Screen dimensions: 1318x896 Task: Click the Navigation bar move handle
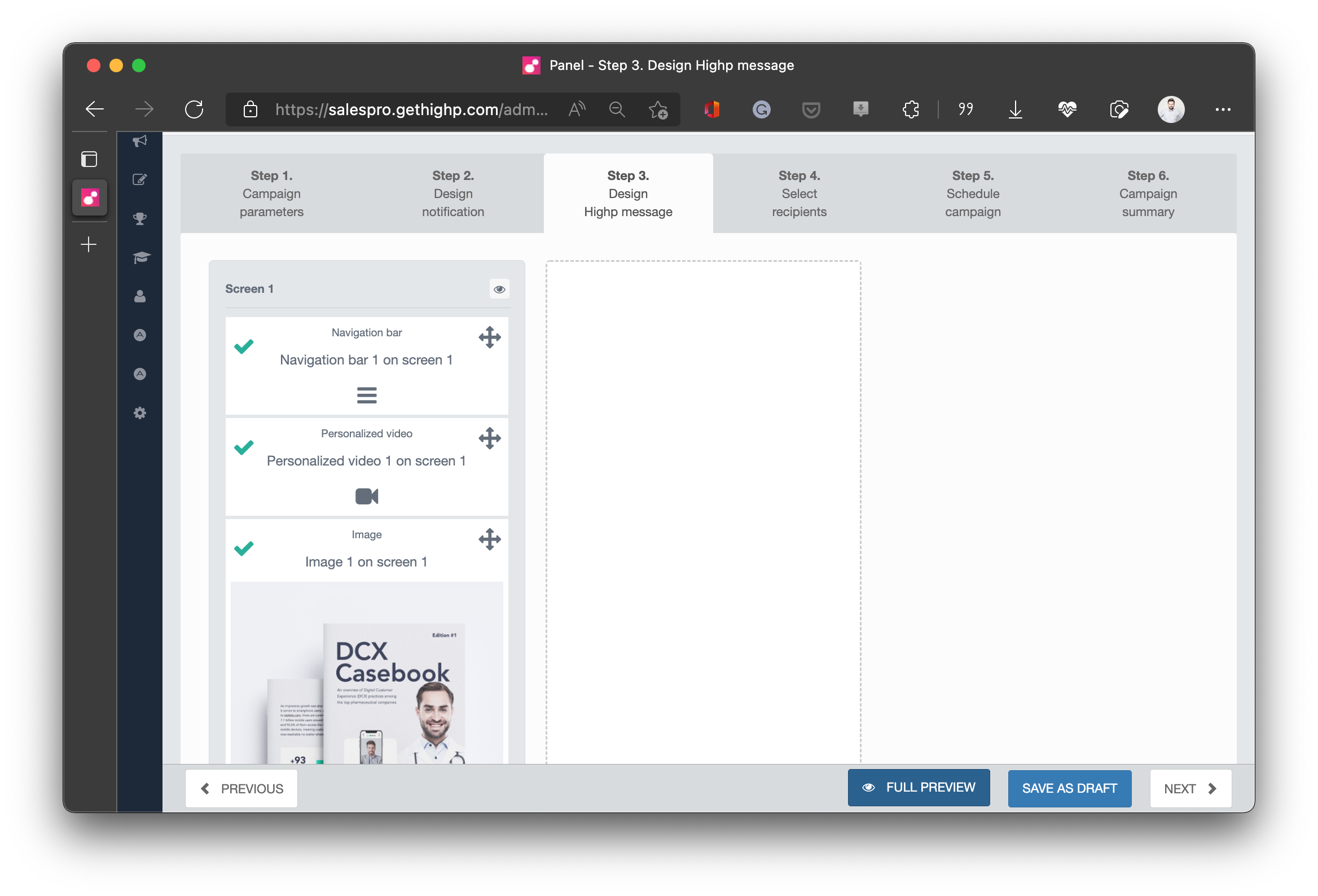[x=489, y=337]
